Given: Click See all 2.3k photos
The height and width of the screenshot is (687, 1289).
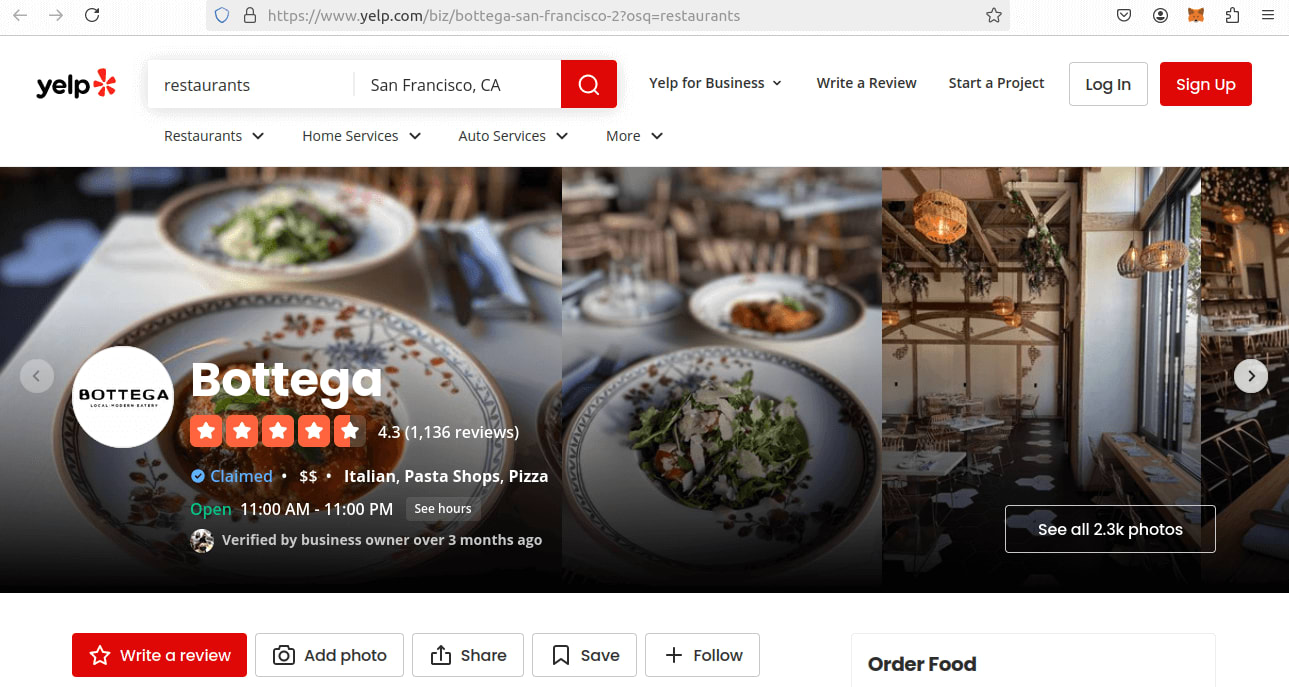Looking at the screenshot, I should [1110, 529].
